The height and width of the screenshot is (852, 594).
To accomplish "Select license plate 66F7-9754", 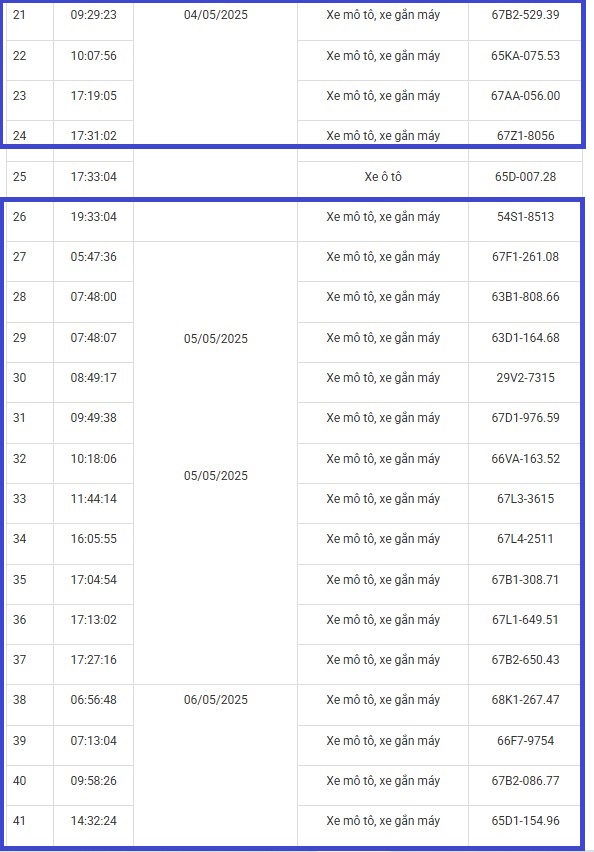I will click(x=525, y=741).
